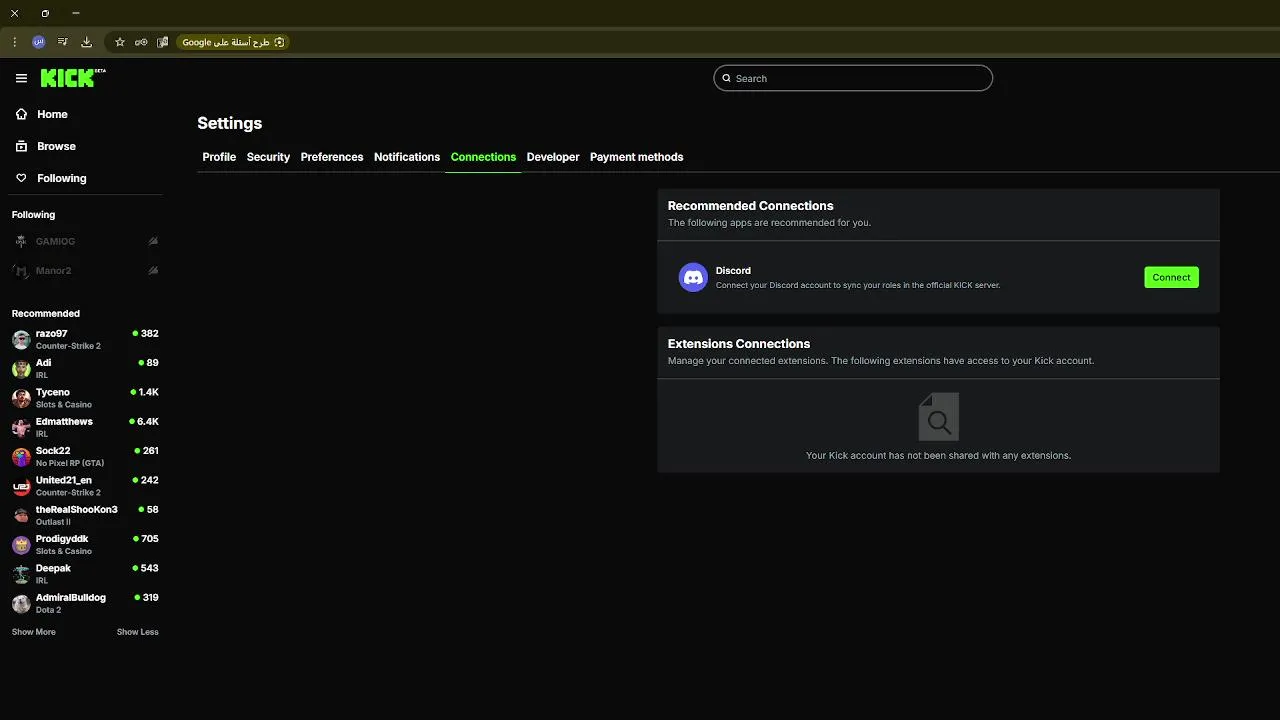
Task: Bookmark this page with the star icon
Action: tap(120, 42)
